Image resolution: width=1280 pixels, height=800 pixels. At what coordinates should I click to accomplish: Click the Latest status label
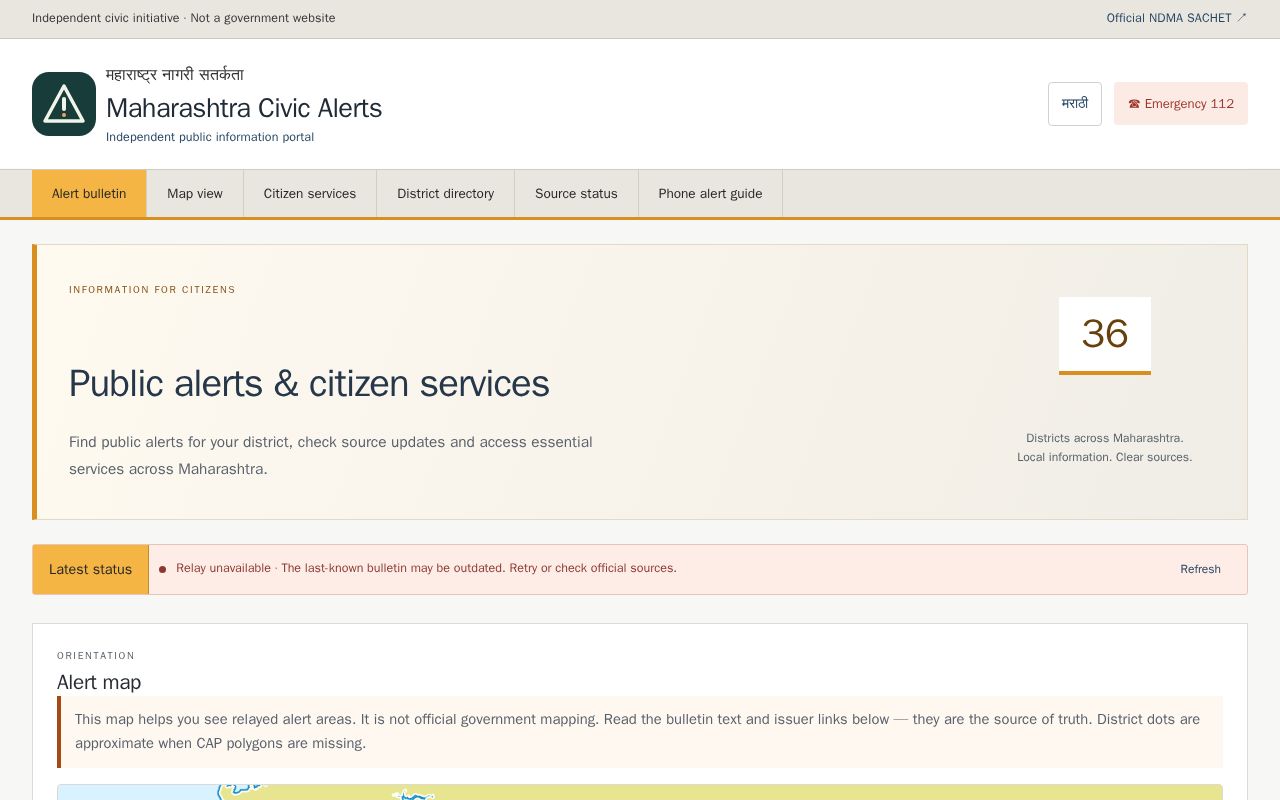pos(90,569)
